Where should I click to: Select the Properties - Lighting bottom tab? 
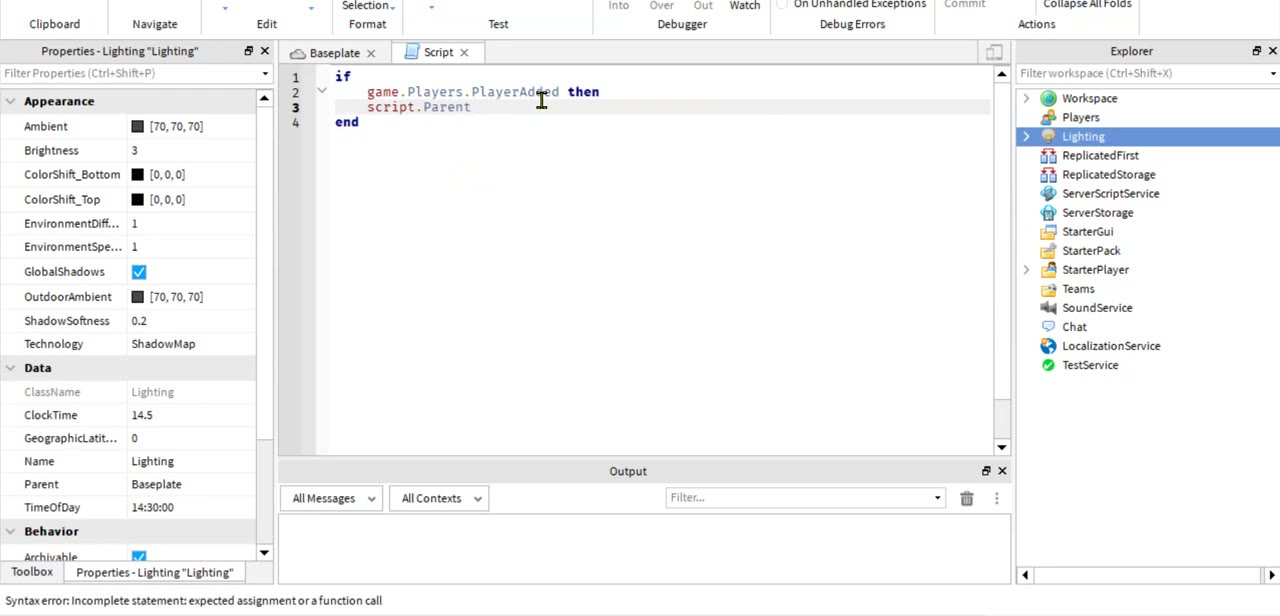click(x=154, y=572)
